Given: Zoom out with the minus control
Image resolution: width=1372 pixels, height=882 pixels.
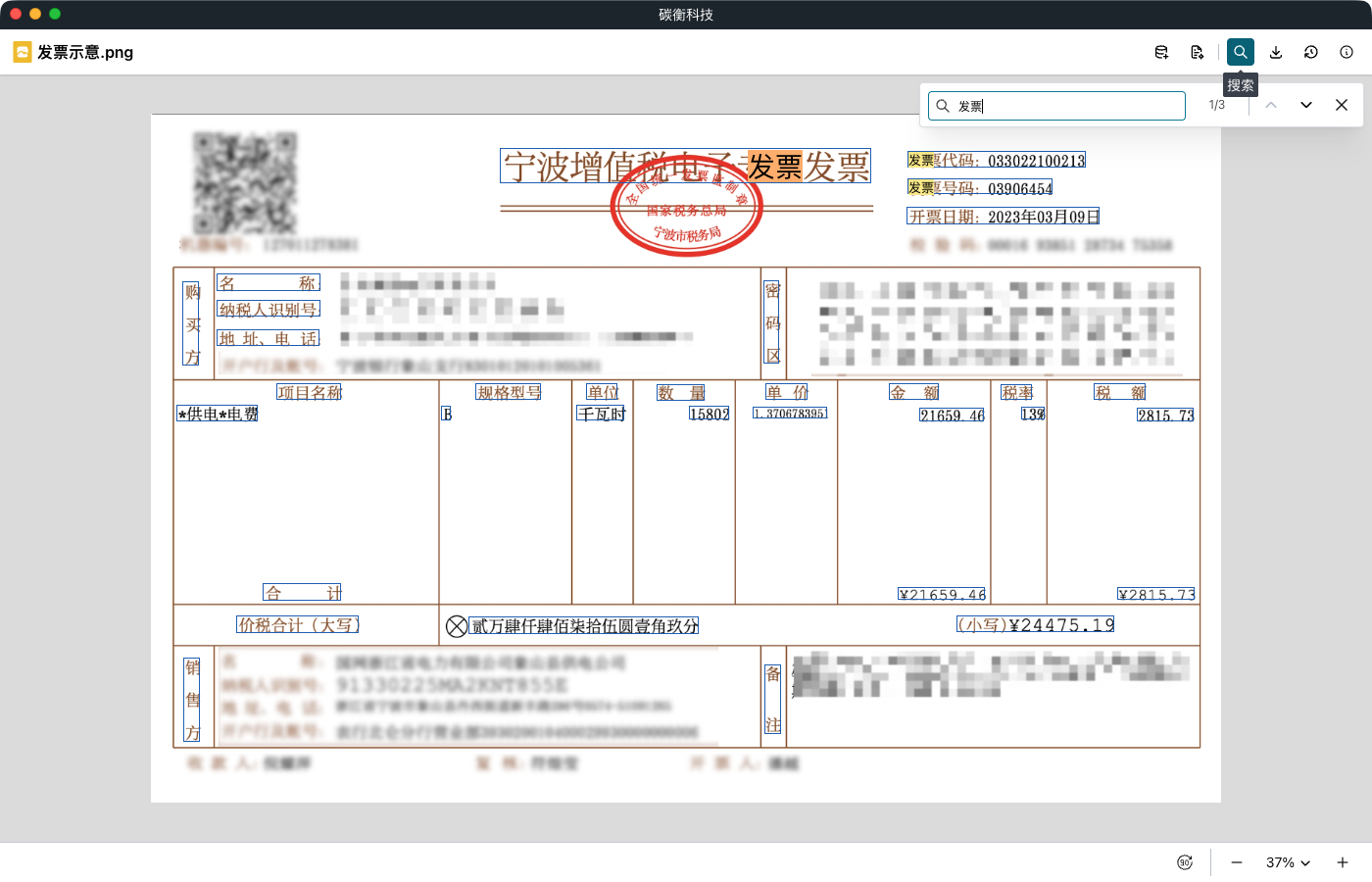Looking at the screenshot, I should tap(1236, 862).
